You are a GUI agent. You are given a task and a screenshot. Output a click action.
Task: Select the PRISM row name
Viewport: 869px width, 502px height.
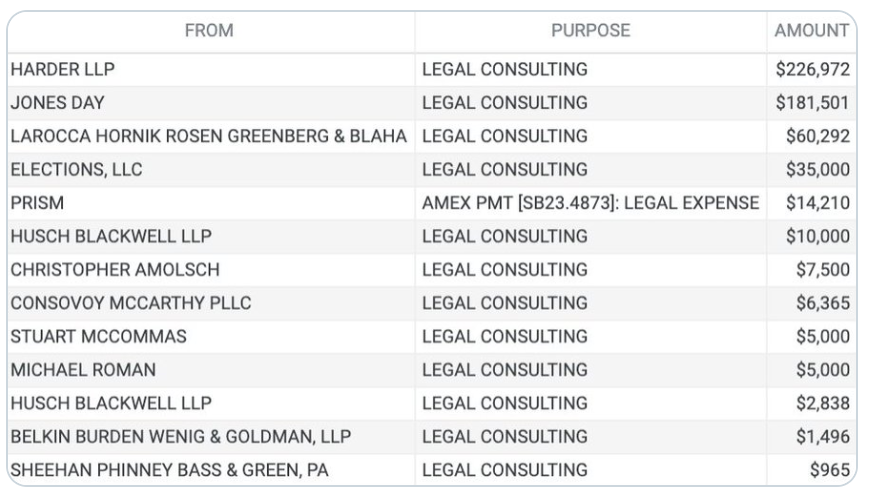(x=37, y=203)
